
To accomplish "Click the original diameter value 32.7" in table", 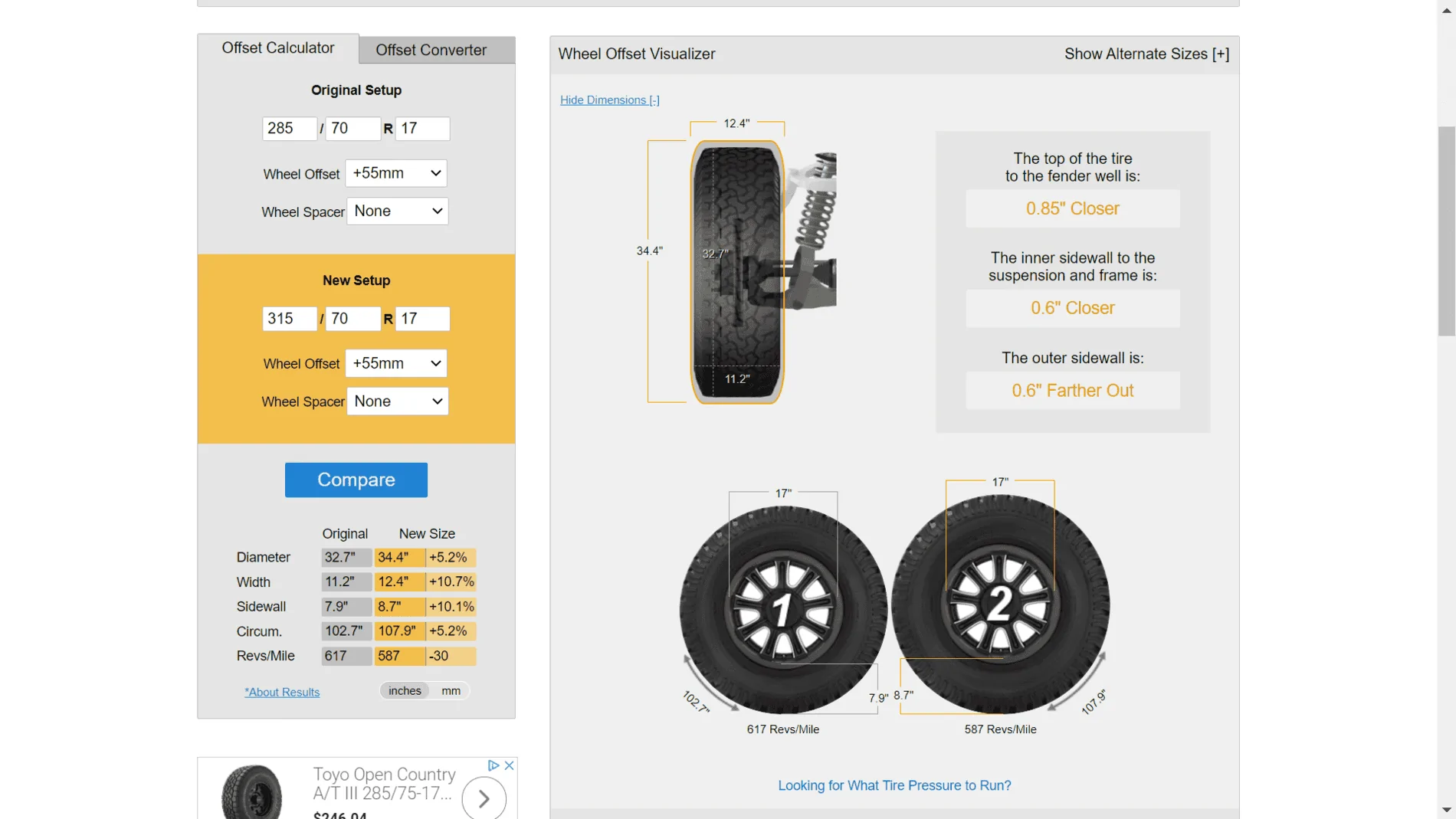I will point(346,558).
